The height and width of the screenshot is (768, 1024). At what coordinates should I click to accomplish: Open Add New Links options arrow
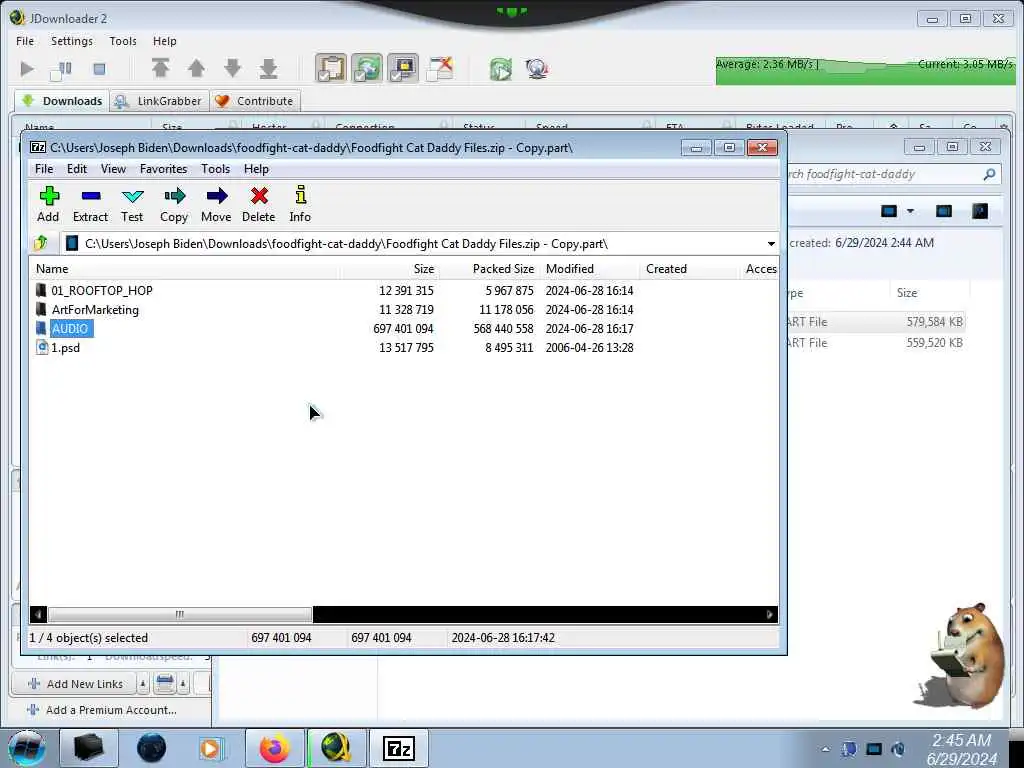[x=142, y=684]
